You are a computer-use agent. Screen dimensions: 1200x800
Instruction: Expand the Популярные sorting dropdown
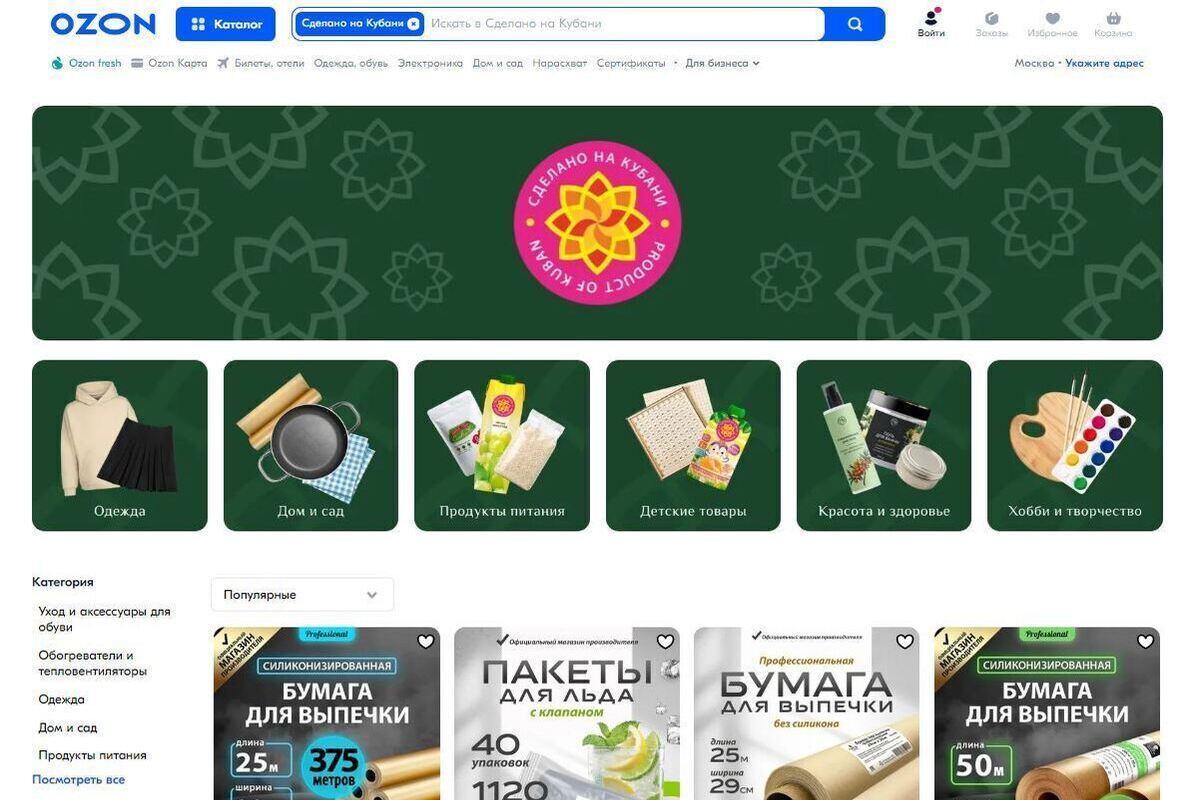point(302,594)
